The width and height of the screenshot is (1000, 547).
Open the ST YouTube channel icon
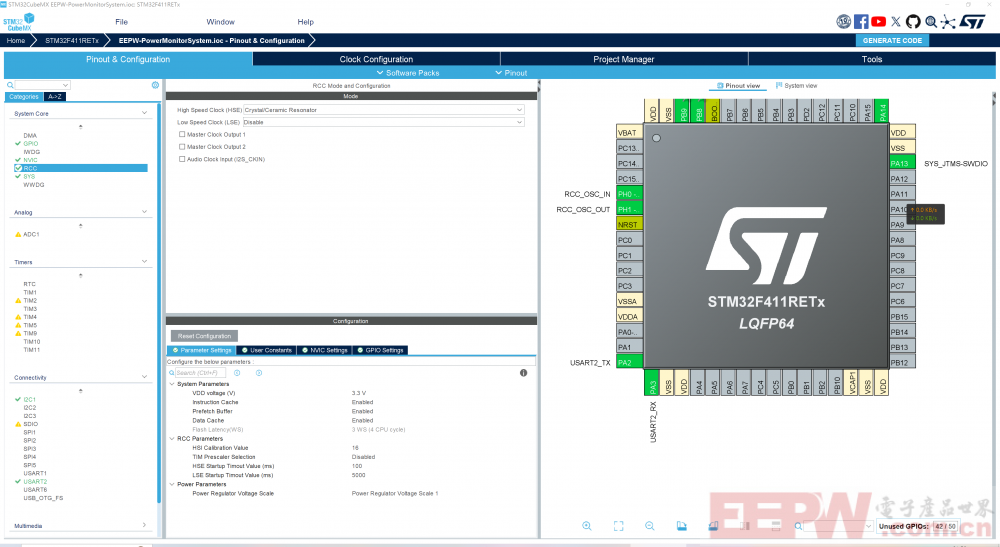click(x=878, y=22)
